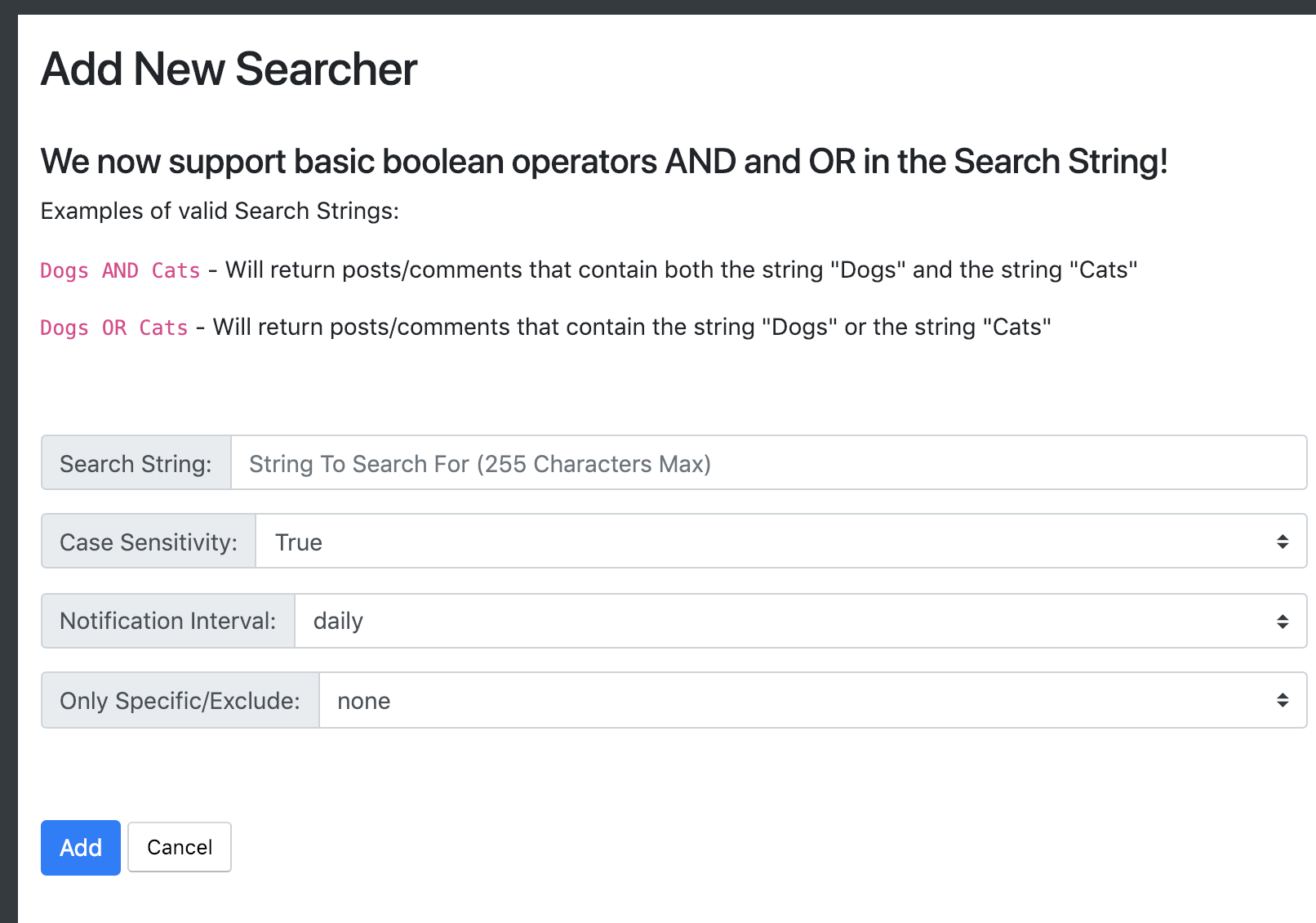This screenshot has width=1316, height=923.
Task: Click the "Case Sensitivity:" label
Action: coord(149,542)
